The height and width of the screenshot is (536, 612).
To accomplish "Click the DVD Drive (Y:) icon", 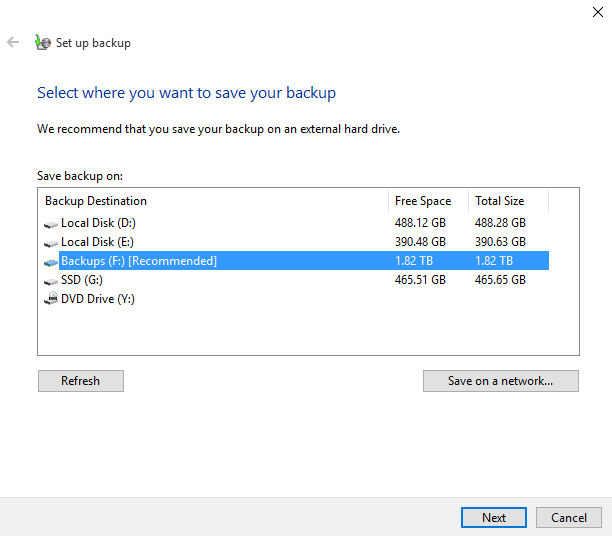I will pos(51,299).
